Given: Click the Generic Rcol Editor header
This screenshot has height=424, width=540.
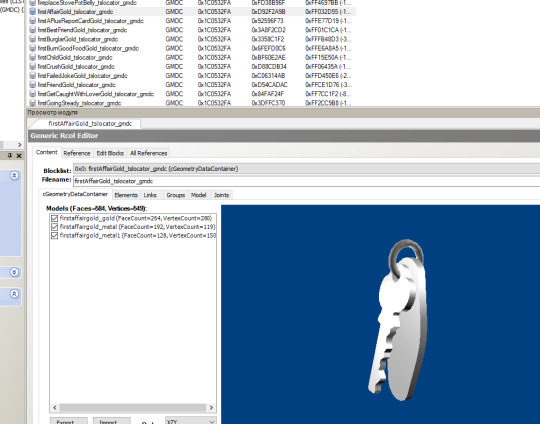Looking at the screenshot, I should pos(284,136).
